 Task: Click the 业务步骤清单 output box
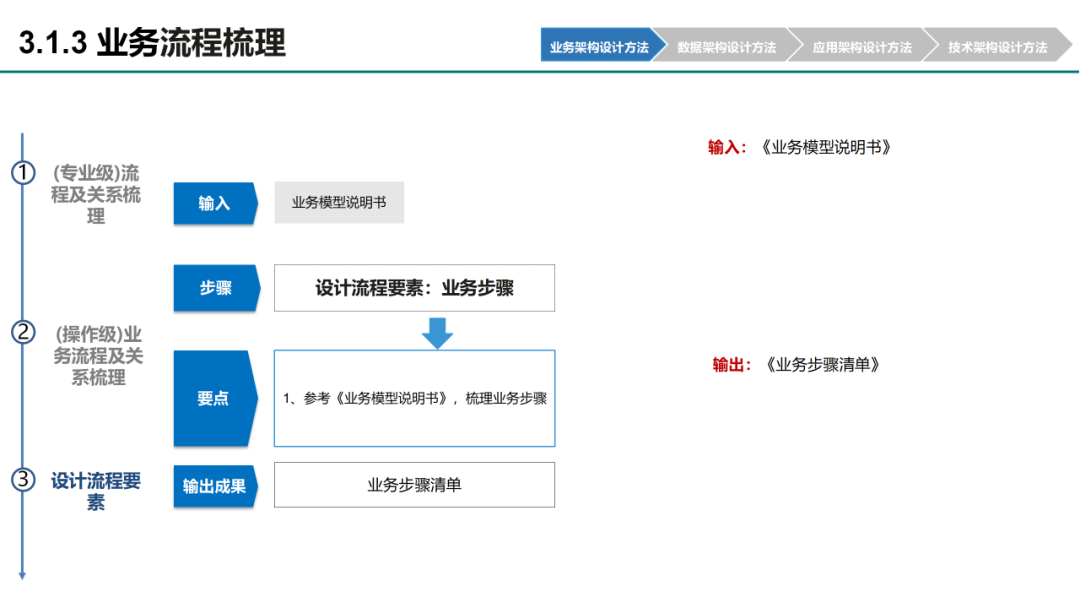(414, 485)
